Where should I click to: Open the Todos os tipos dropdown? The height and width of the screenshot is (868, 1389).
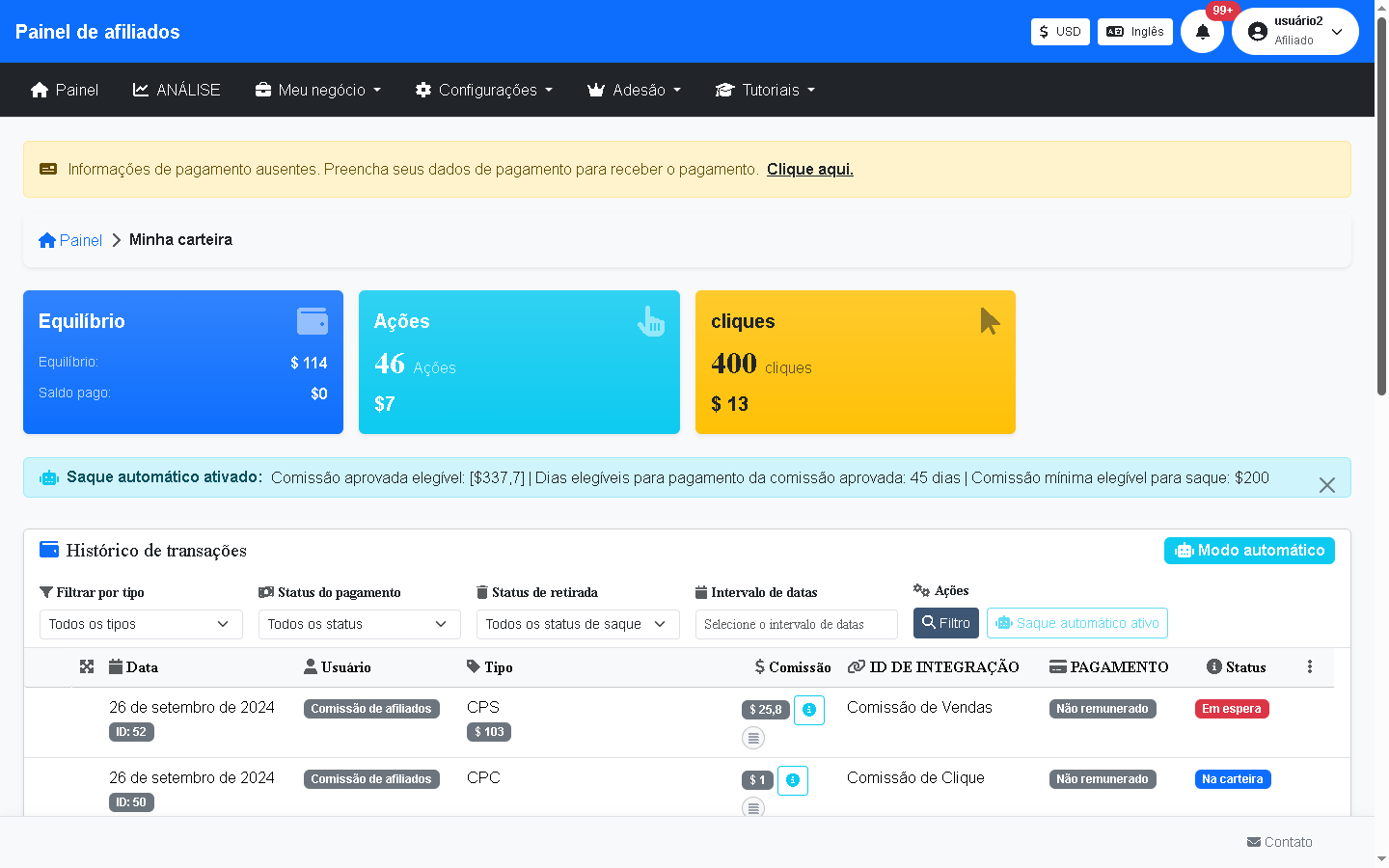point(141,624)
